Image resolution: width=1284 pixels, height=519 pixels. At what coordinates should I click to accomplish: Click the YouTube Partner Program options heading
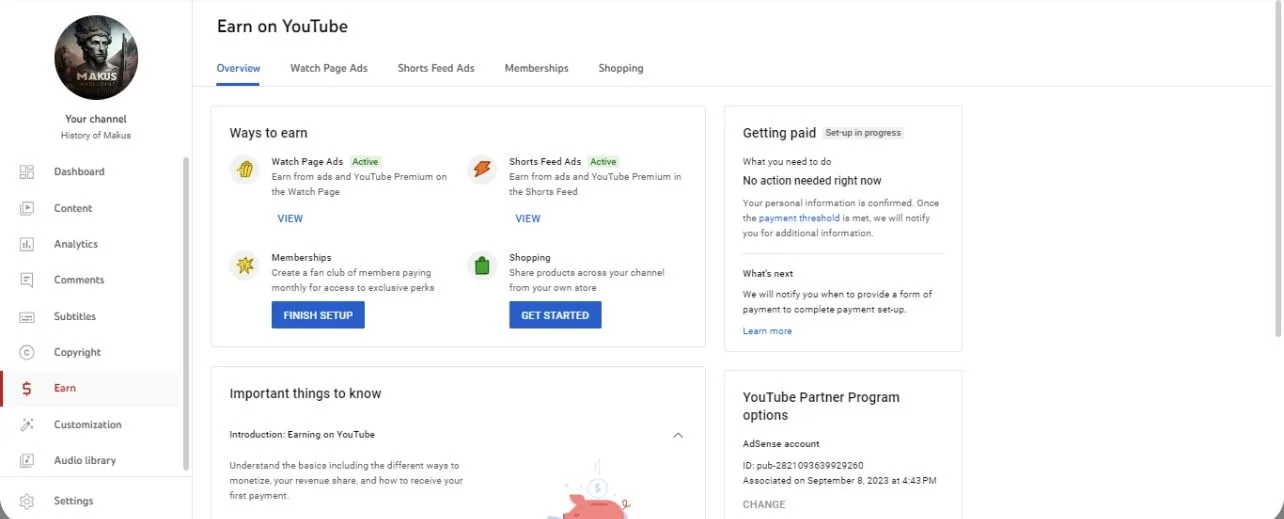[x=821, y=406]
